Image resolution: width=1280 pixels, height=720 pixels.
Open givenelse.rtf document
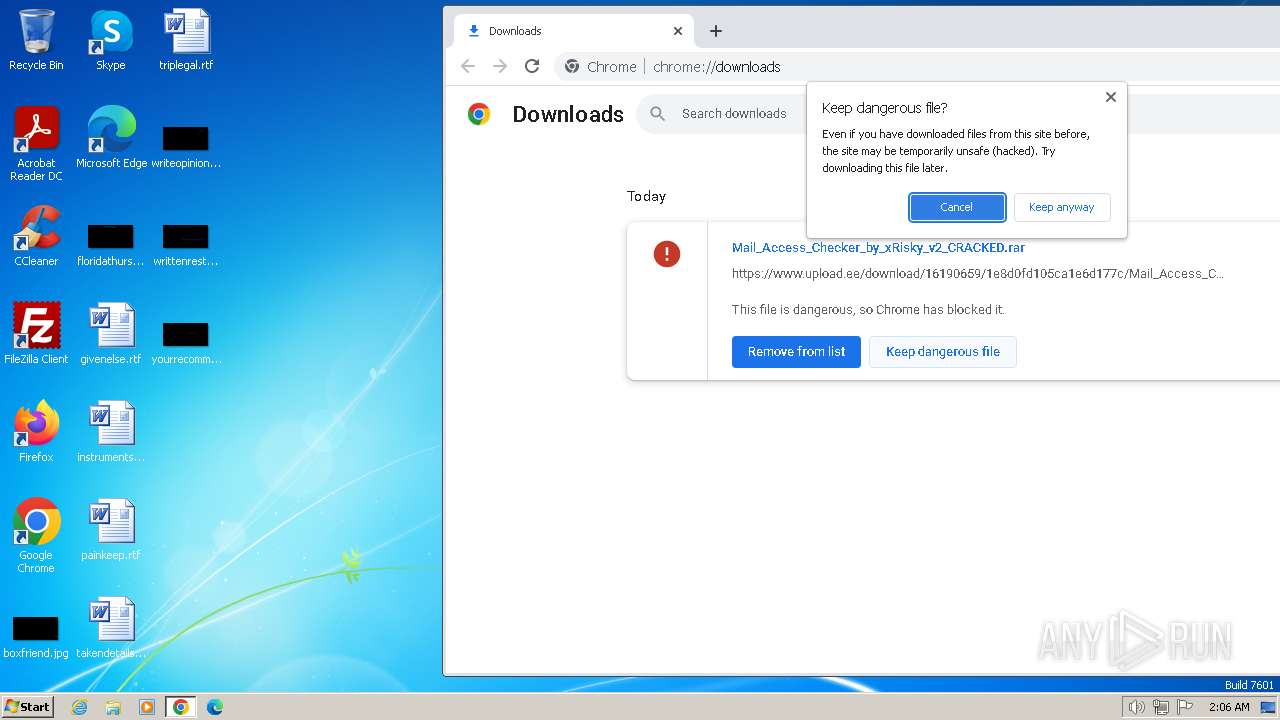[111, 334]
